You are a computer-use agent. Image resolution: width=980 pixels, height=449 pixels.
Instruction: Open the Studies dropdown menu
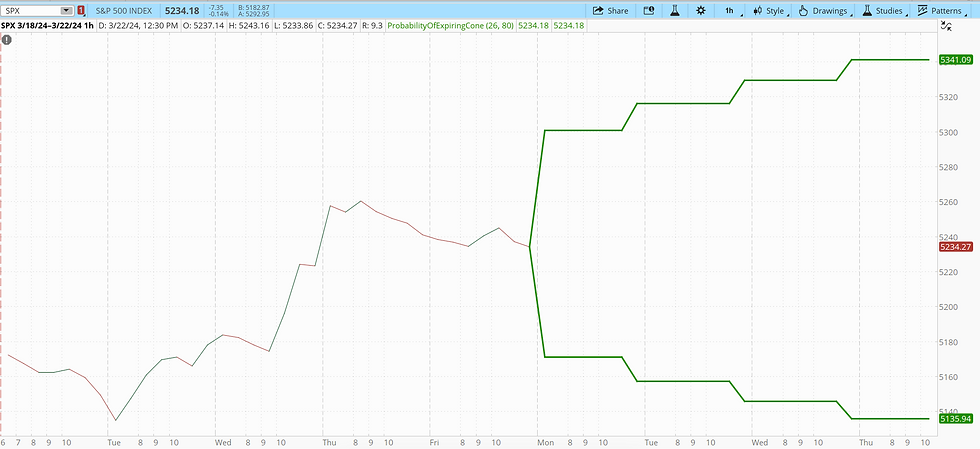pos(884,11)
